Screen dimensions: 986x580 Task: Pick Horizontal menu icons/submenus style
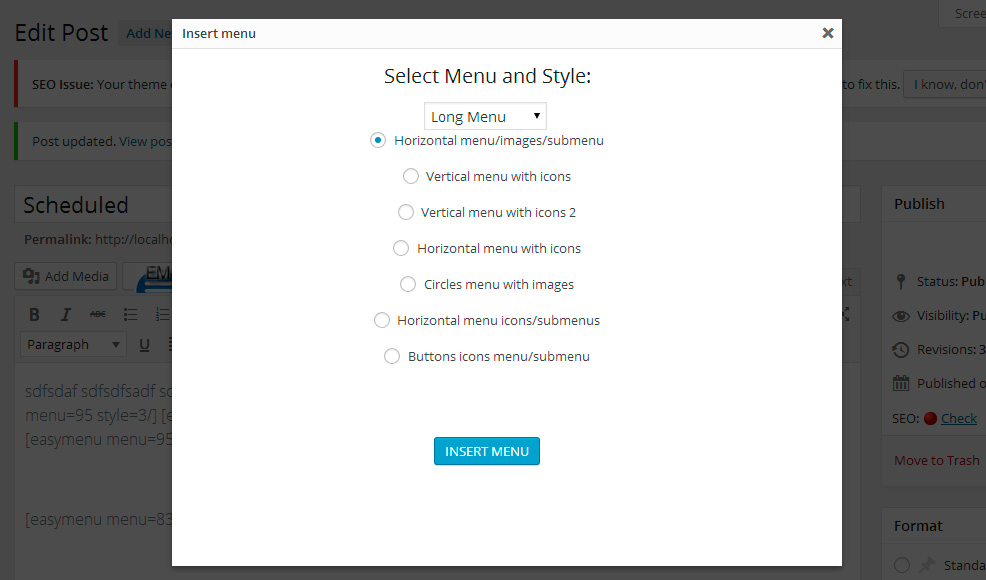point(382,321)
